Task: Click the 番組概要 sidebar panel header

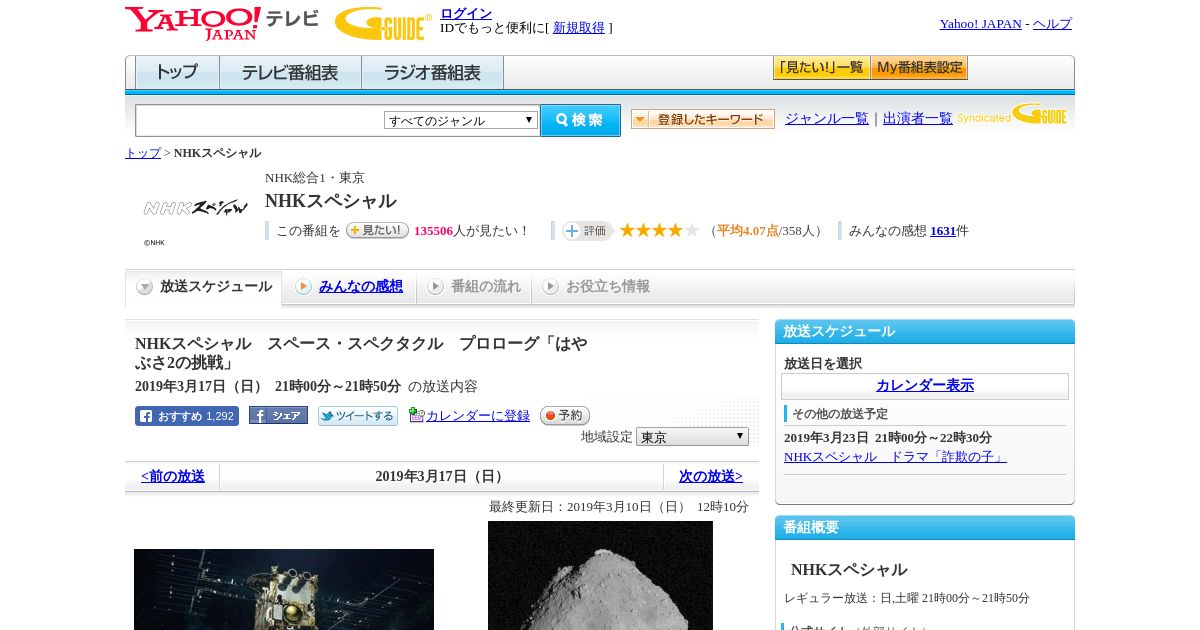Action: [925, 528]
